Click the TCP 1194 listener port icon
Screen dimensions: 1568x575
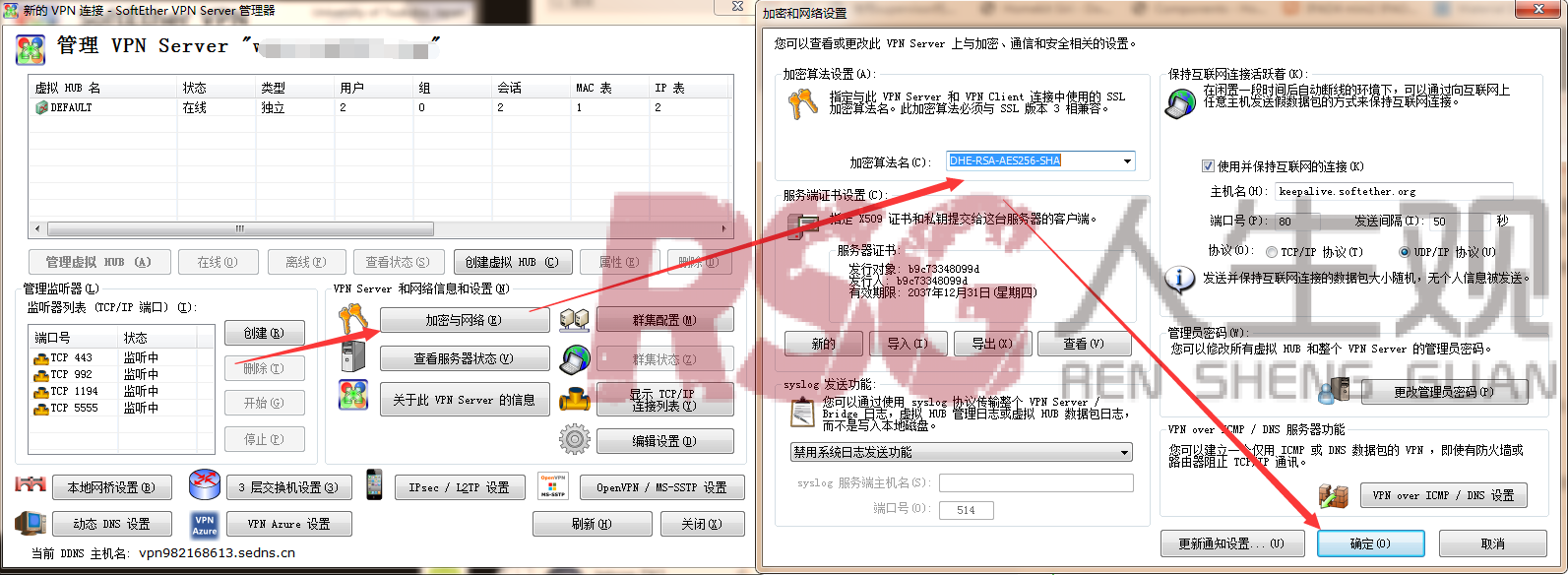[x=40, y=392]
